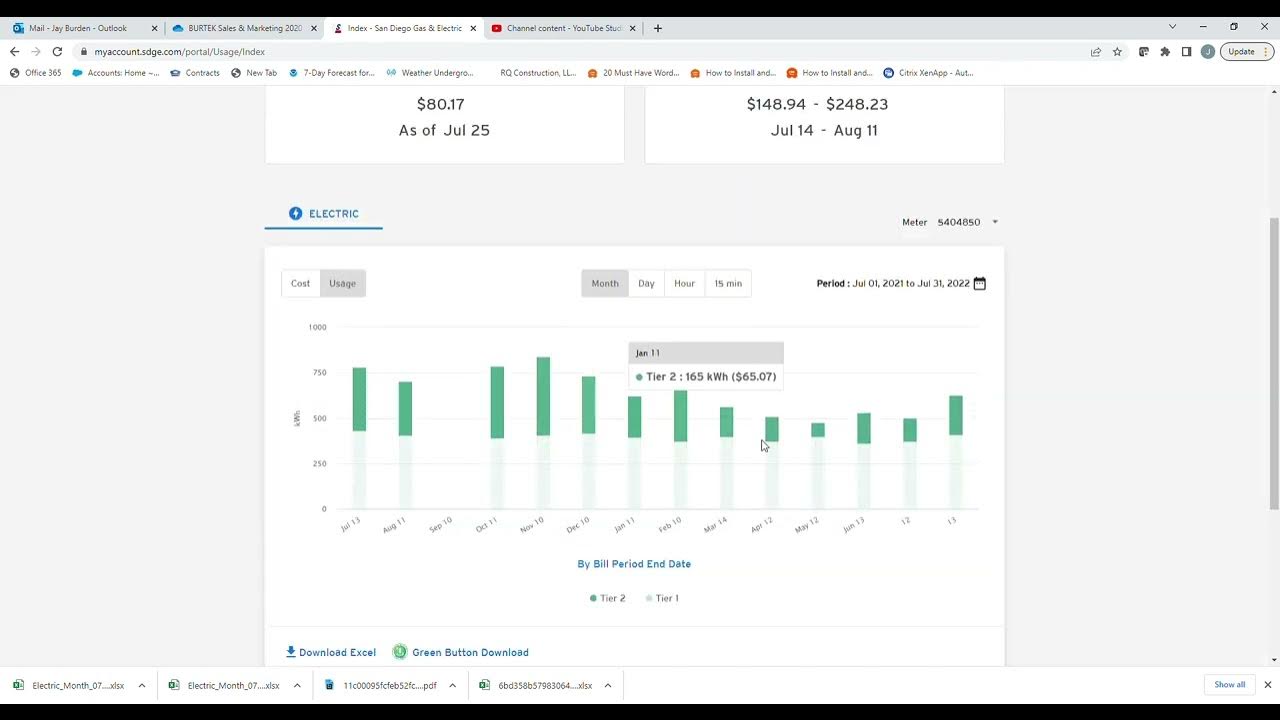Click the Green Button Download link
The width and height of the screenshot is (1280, 720).
pos(461,652)
